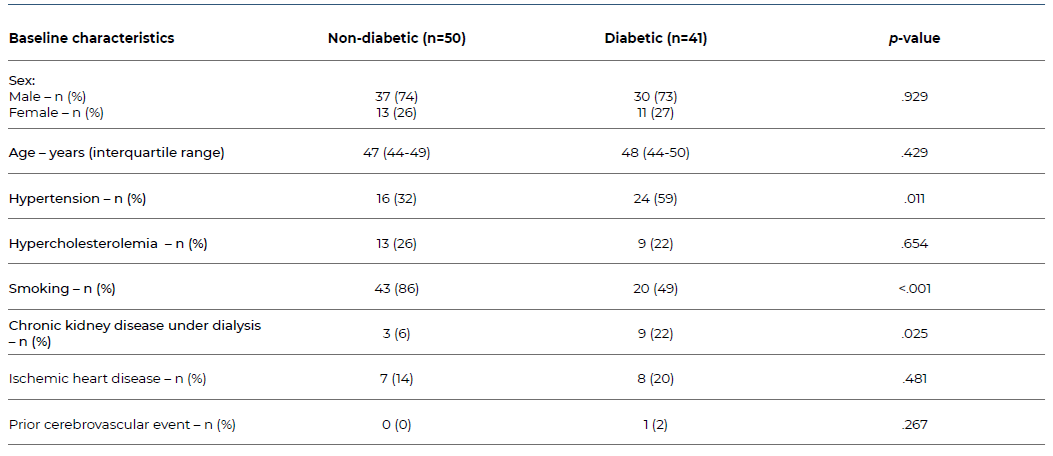This screenshot has width=1053, height=456.
Task: Select the Female – n (%) row label
Action: click(x=56, y=113)
